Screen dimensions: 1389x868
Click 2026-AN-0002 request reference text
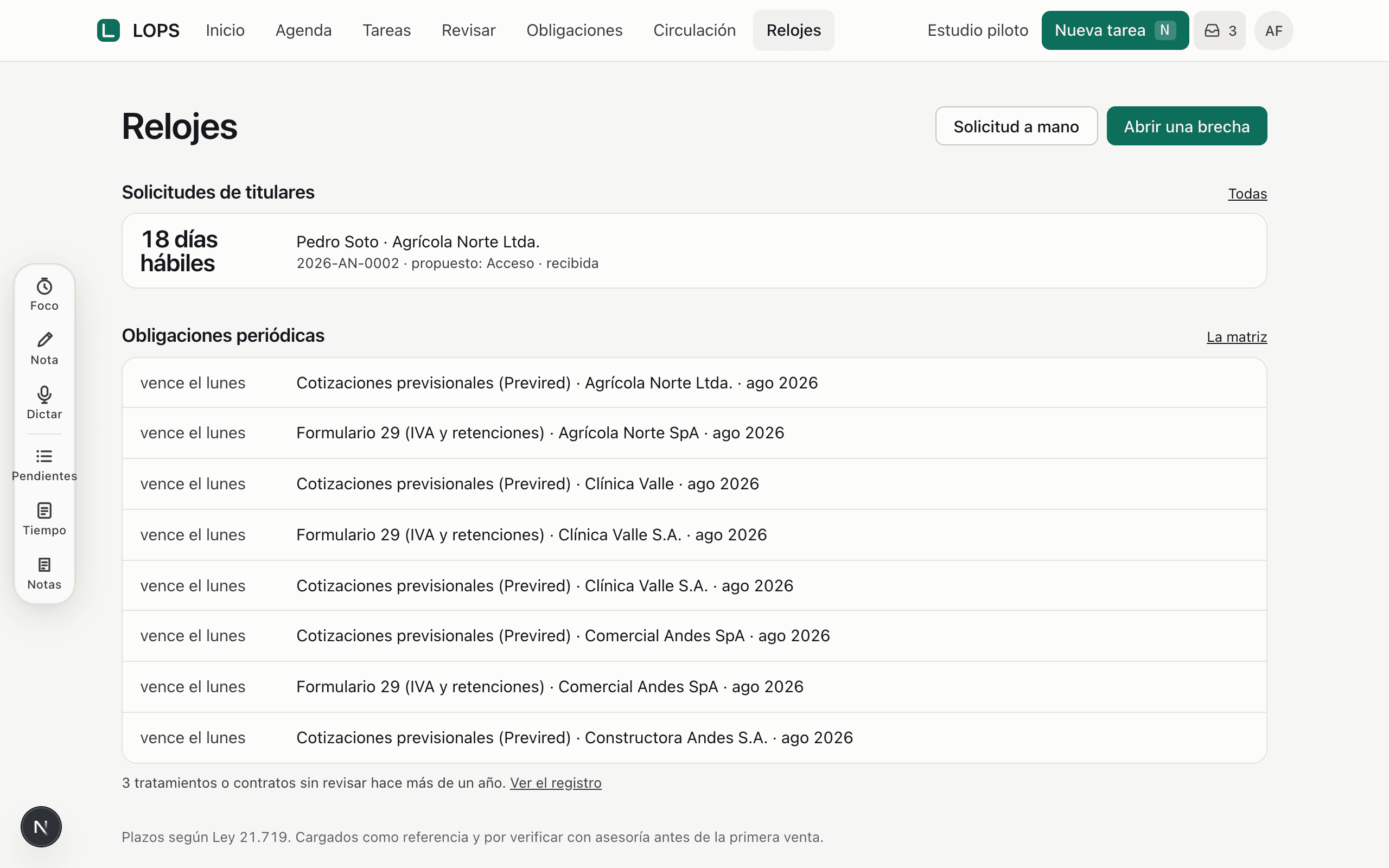point(348,264)
